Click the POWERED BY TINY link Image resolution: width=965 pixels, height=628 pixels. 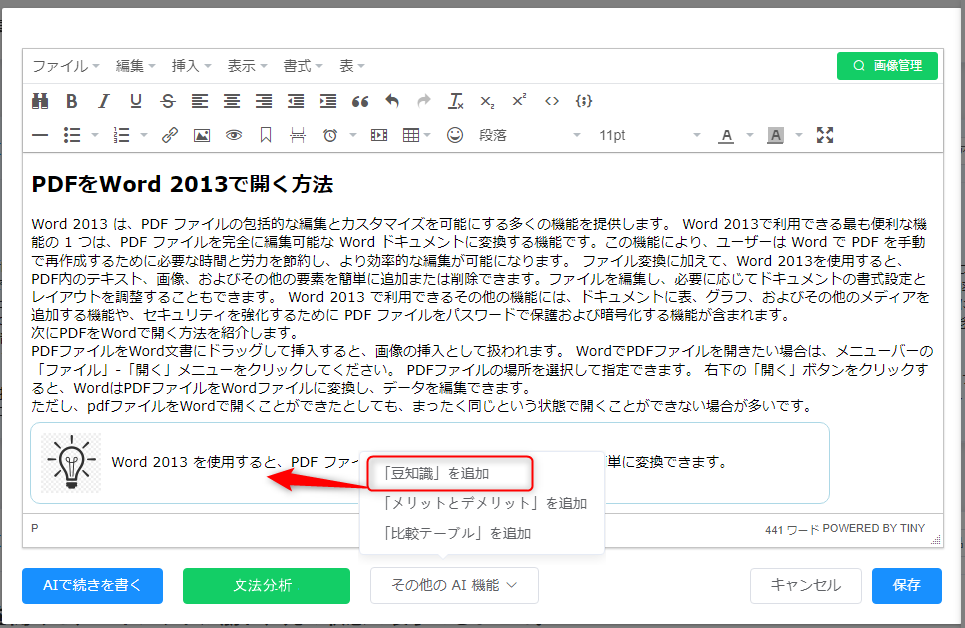pyautogui.click(x=873, y=528)
